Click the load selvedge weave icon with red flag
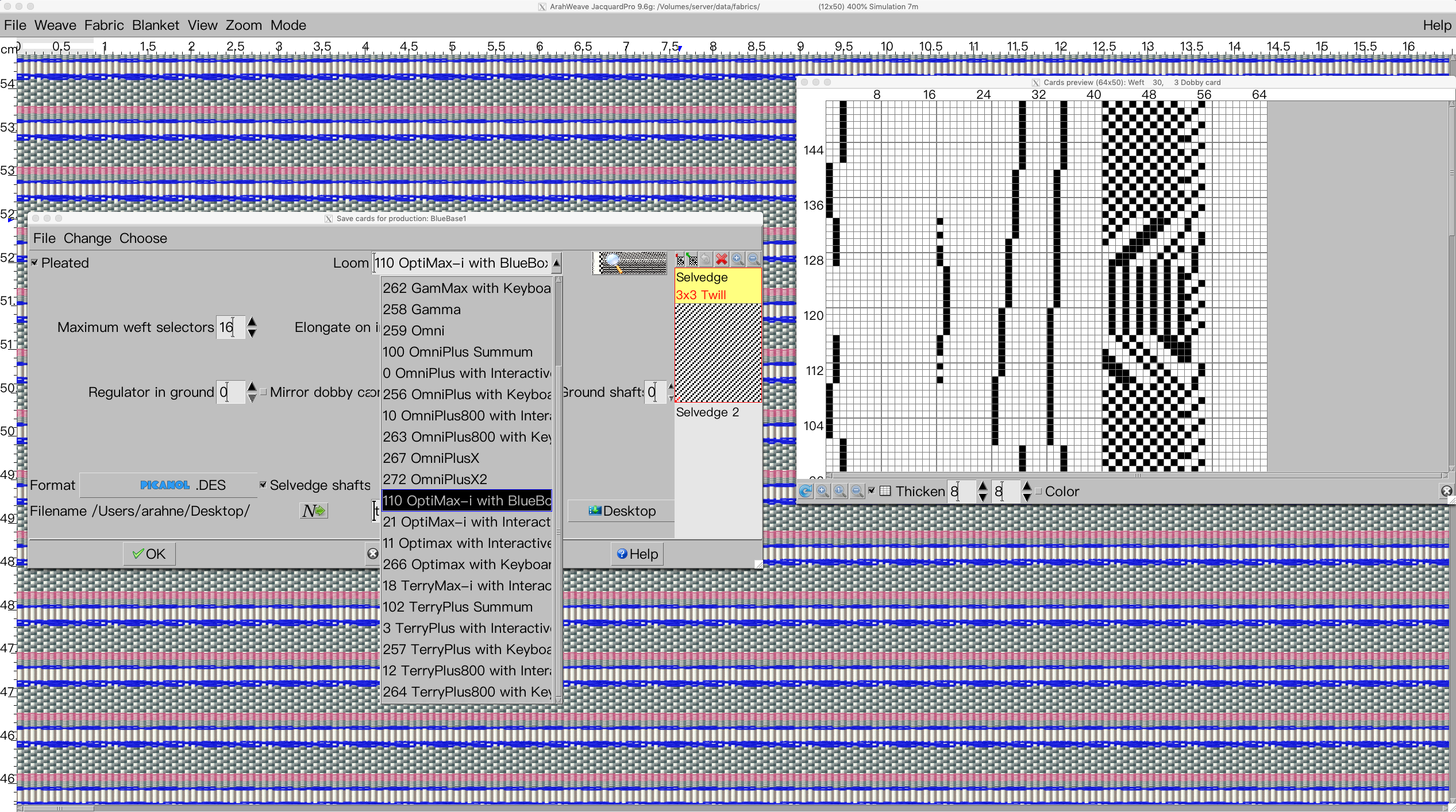 point(680,260)
